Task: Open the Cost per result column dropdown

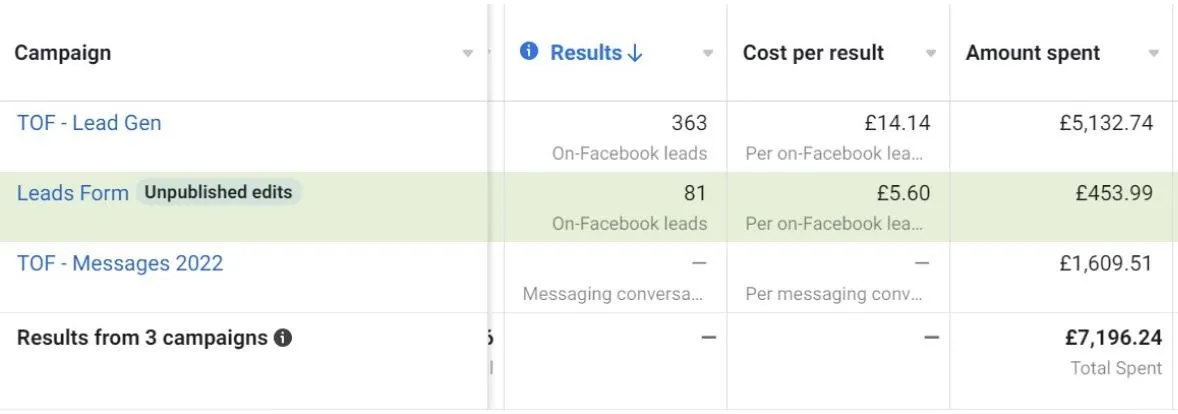Action: pyautogui.click(x=931, y=53)
